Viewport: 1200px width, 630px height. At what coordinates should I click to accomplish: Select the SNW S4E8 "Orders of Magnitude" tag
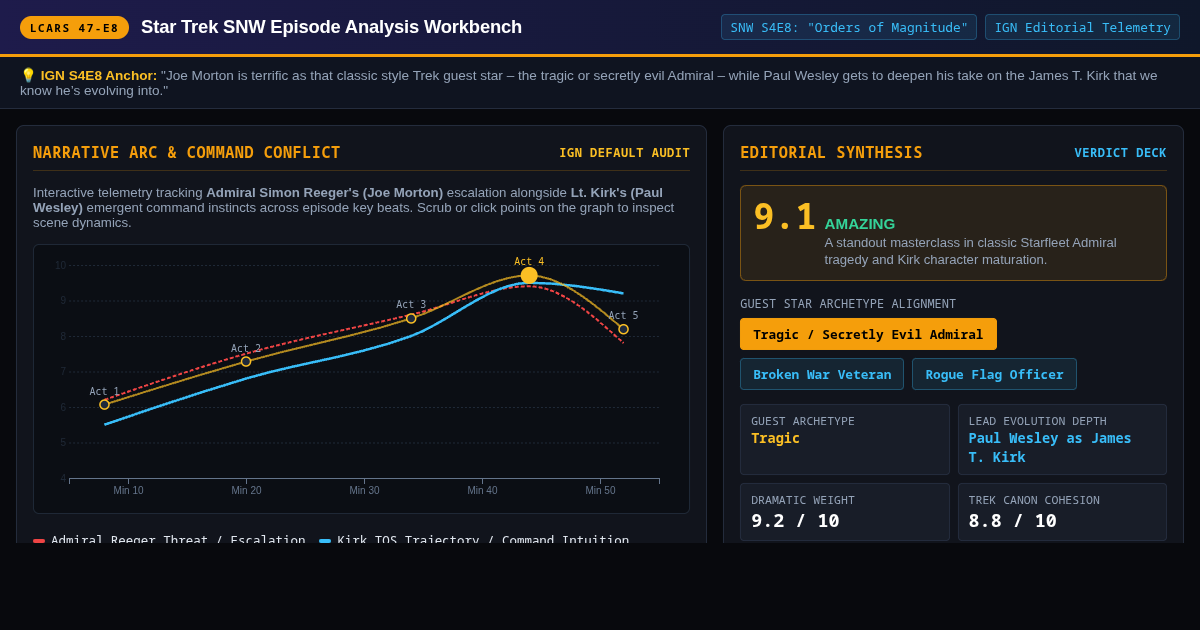coord(849,27)
